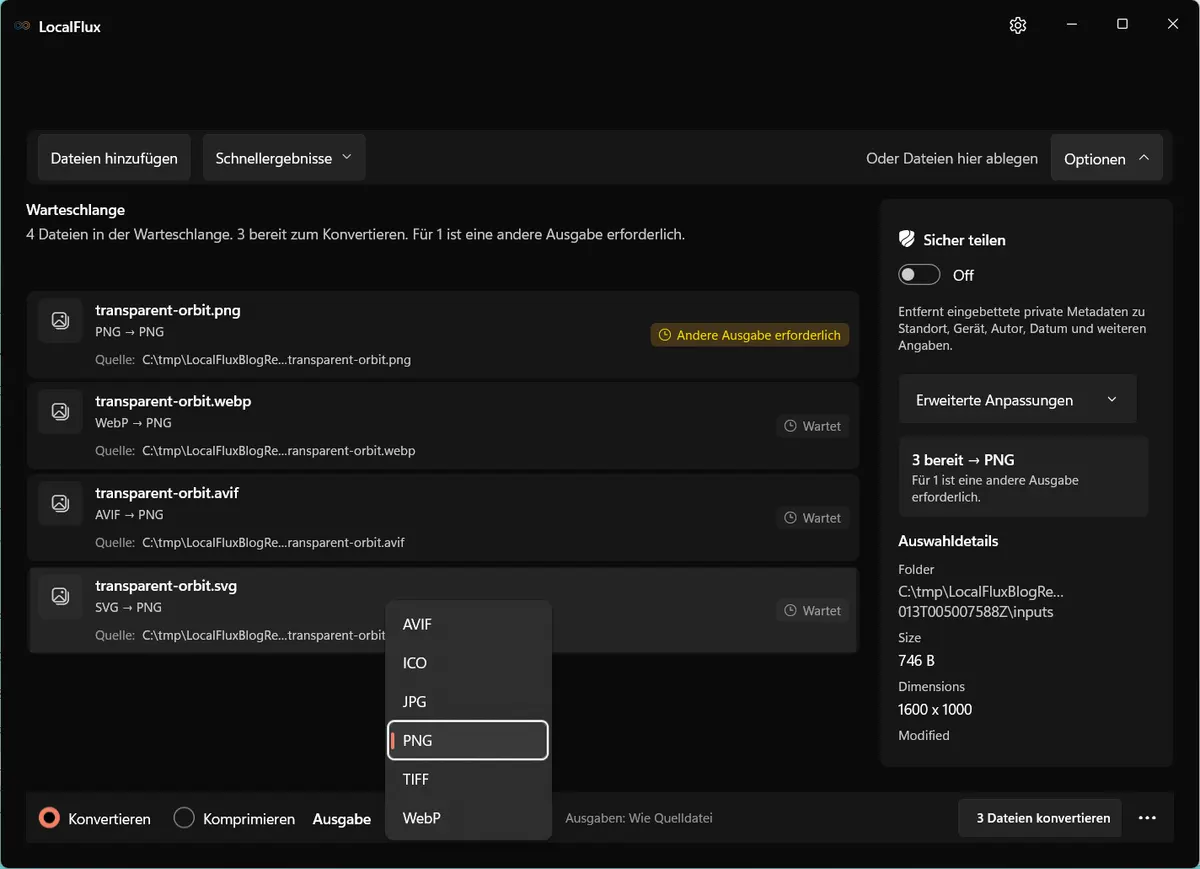The image size is (1200, 869).
Task: Click Wartet status for transparent-orbit.avif
Action: pyautogui.click(x=813, y=518)
